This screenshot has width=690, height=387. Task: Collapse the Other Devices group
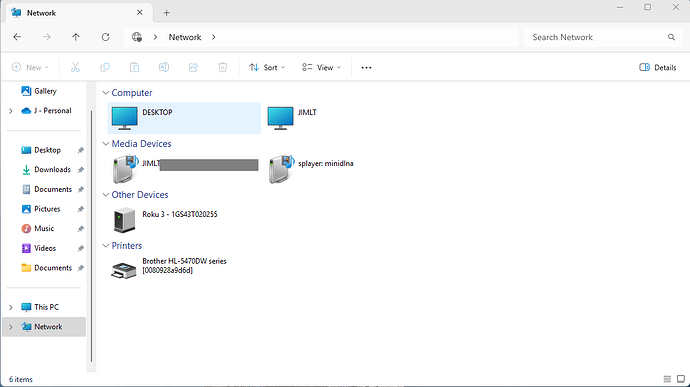click(x=106, y=195)
